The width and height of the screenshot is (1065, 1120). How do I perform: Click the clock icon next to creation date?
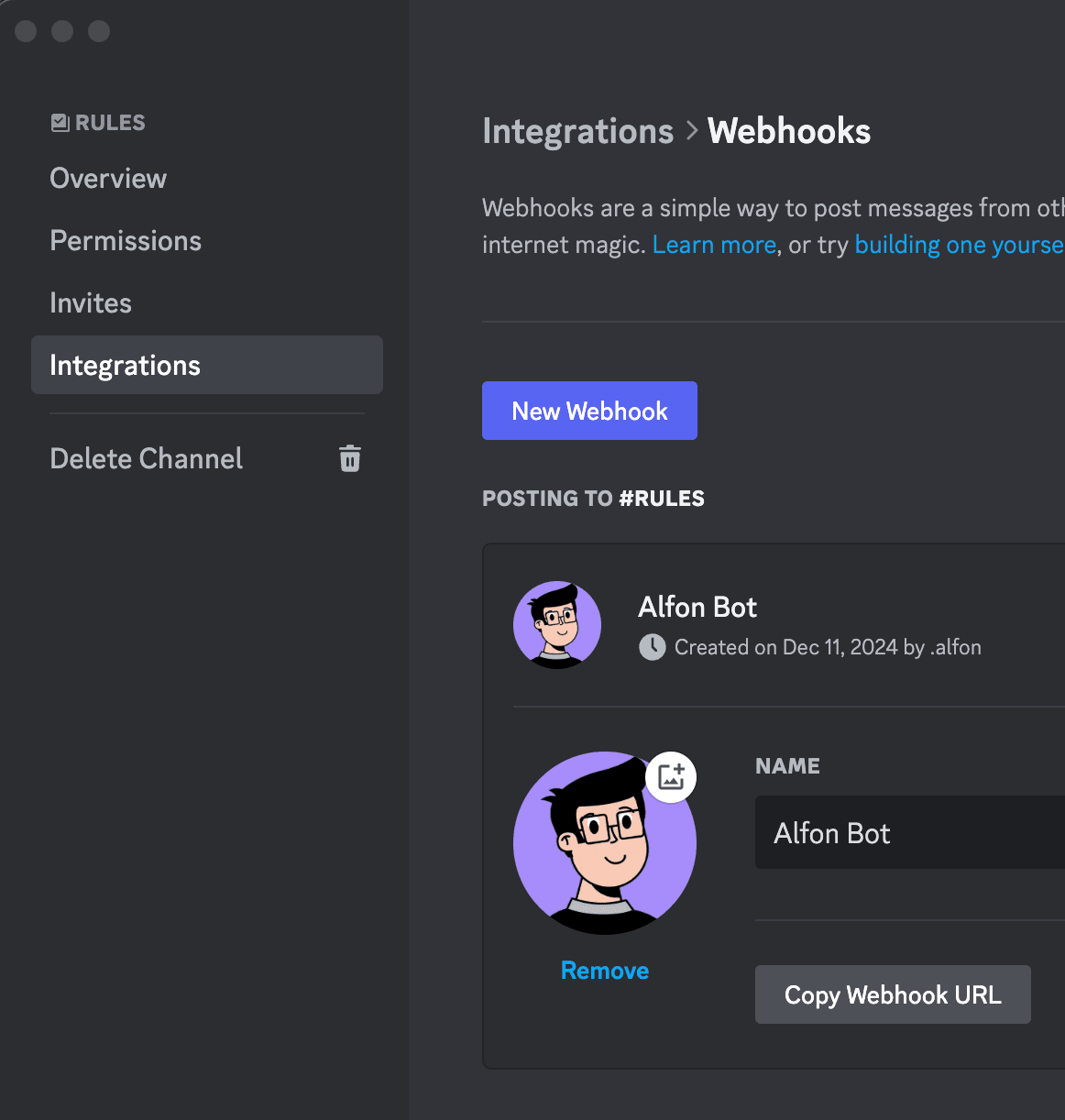[x=652, y=647]
